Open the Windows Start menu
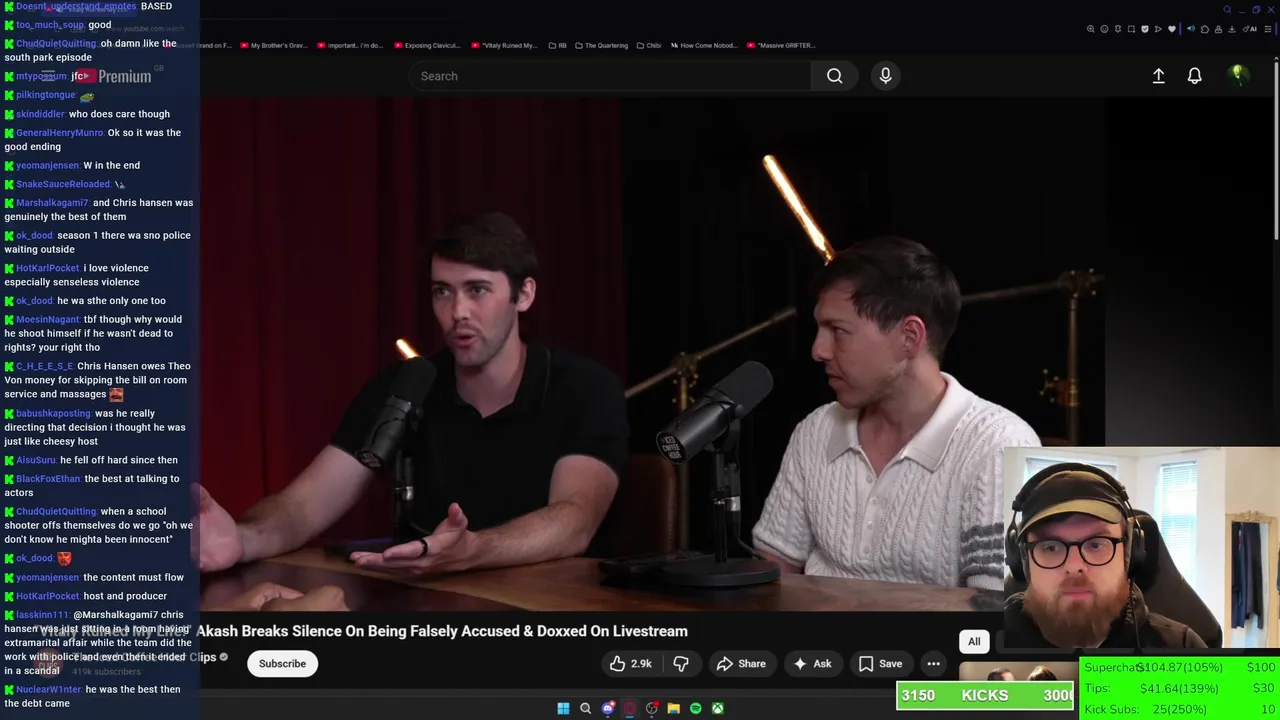This screenshot has height=720, width=1280. coord(563,708)
